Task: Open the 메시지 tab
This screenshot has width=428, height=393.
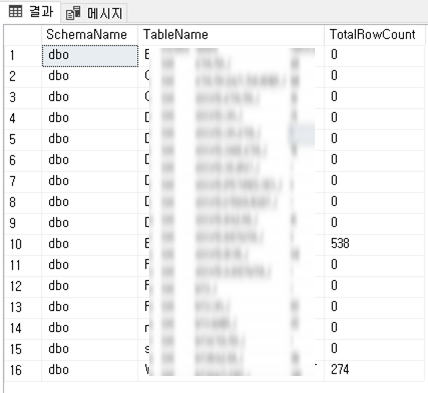Action: [94, 13]
